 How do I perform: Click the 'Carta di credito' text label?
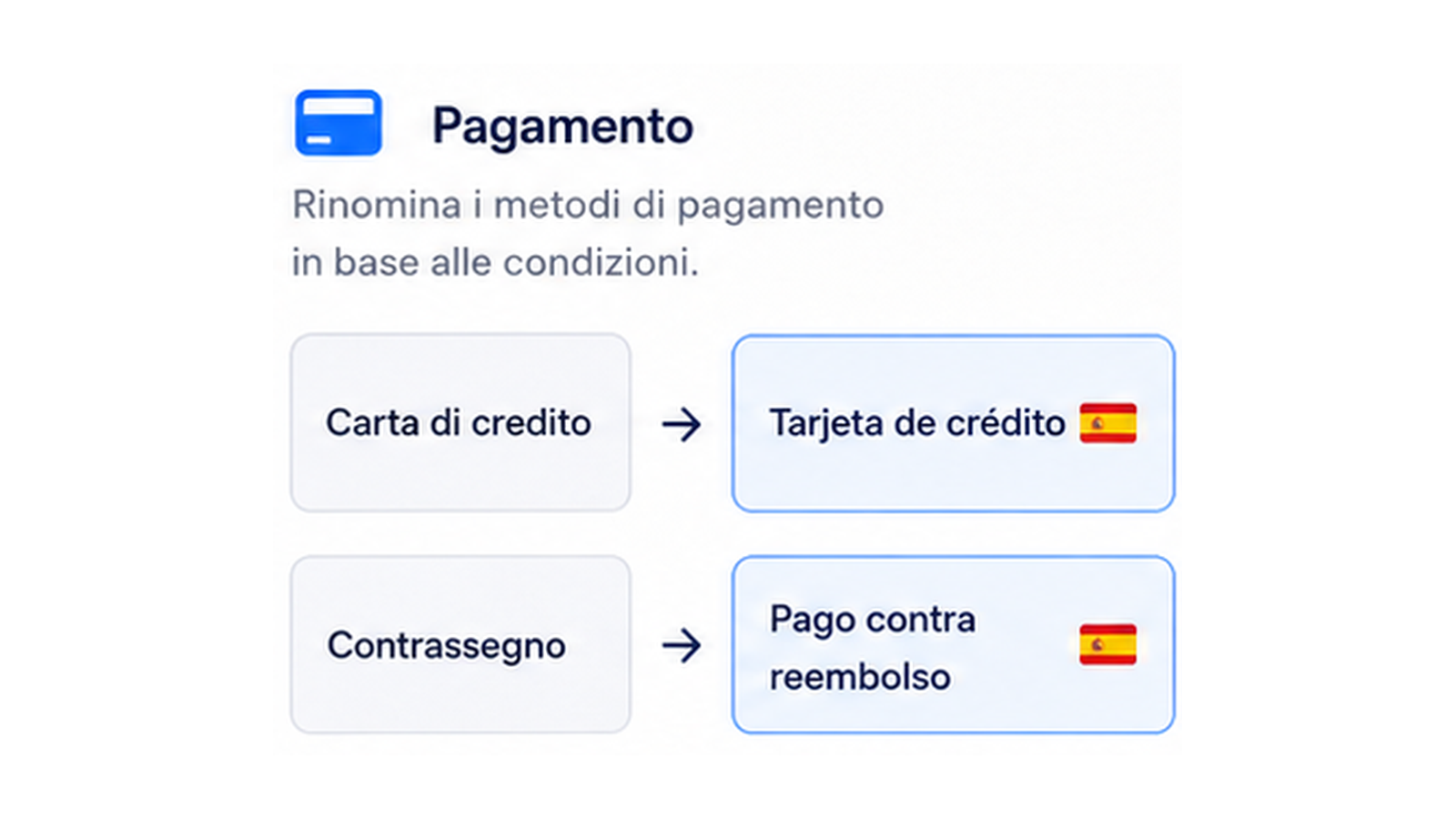point(459,423)
